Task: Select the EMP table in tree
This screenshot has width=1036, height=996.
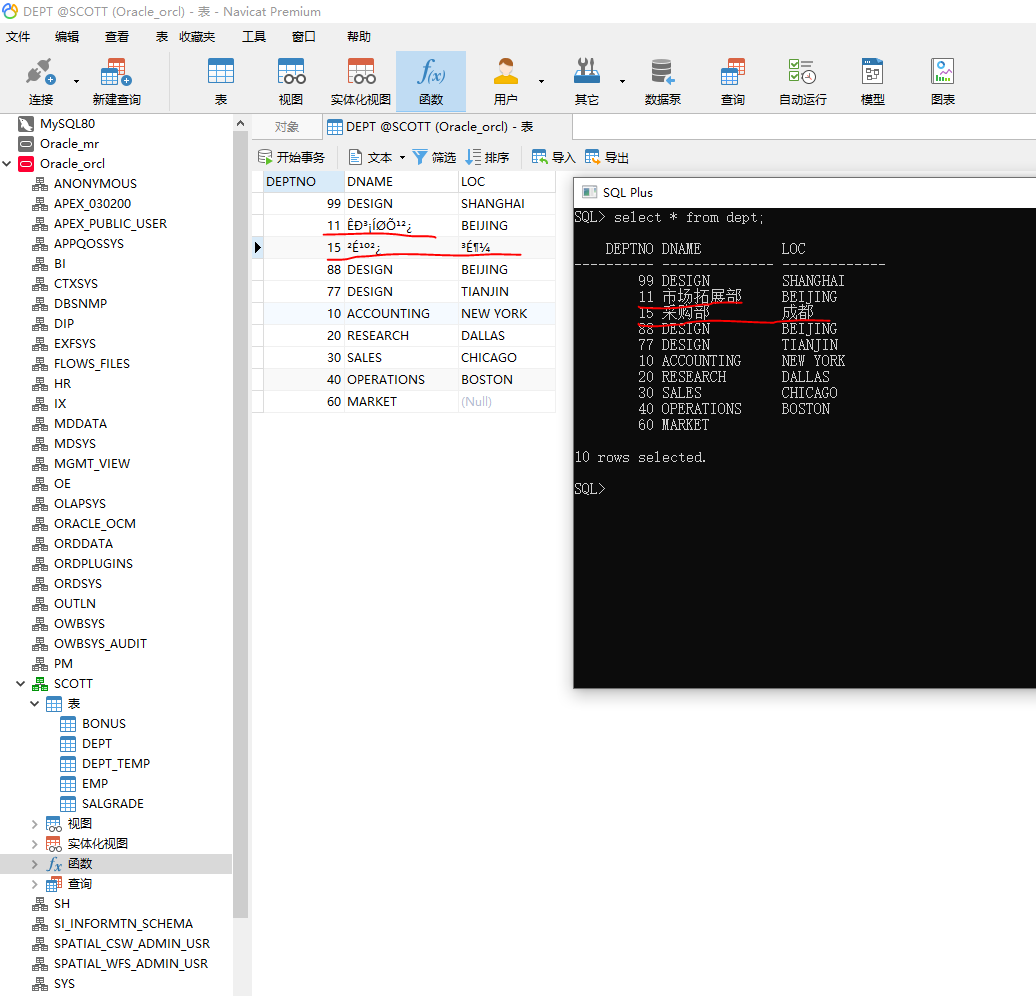Action: [x=95, y=784]
